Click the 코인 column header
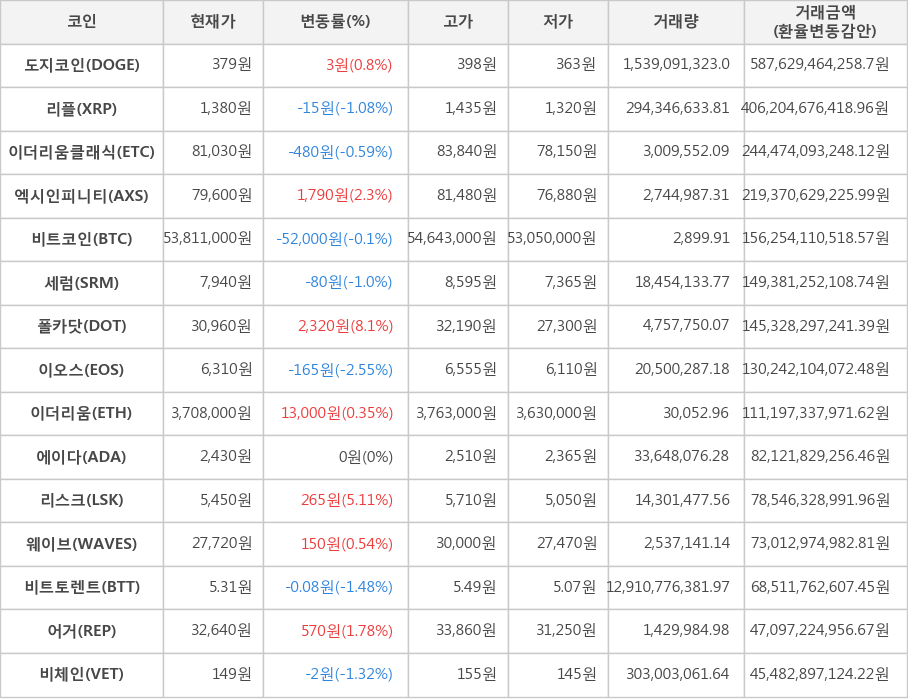The image size is (908, 700). (81, 22)
